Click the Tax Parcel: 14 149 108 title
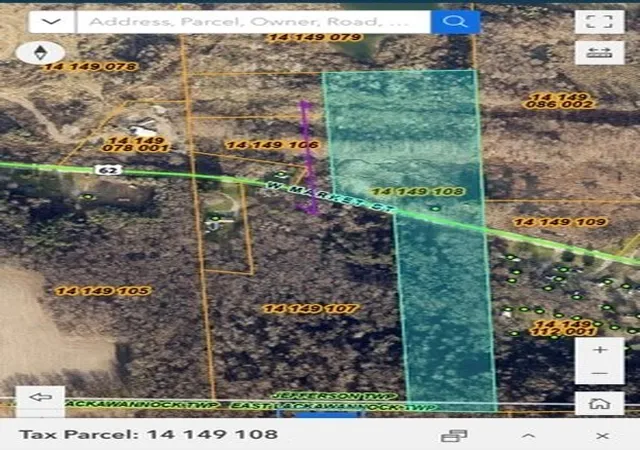 pyautogui.click(x=149, y=434)
